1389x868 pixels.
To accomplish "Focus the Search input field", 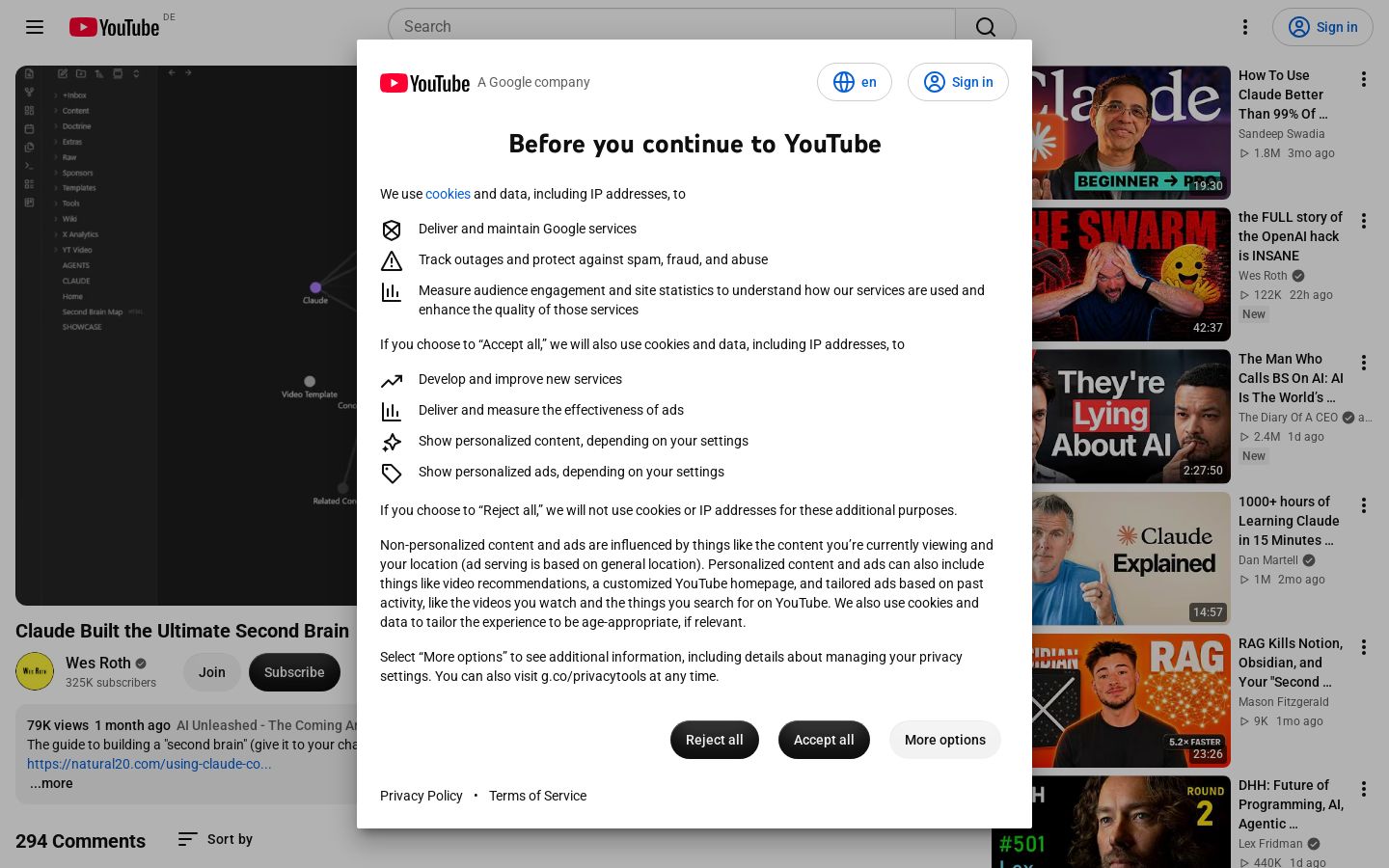I will (x=671, y=27).
